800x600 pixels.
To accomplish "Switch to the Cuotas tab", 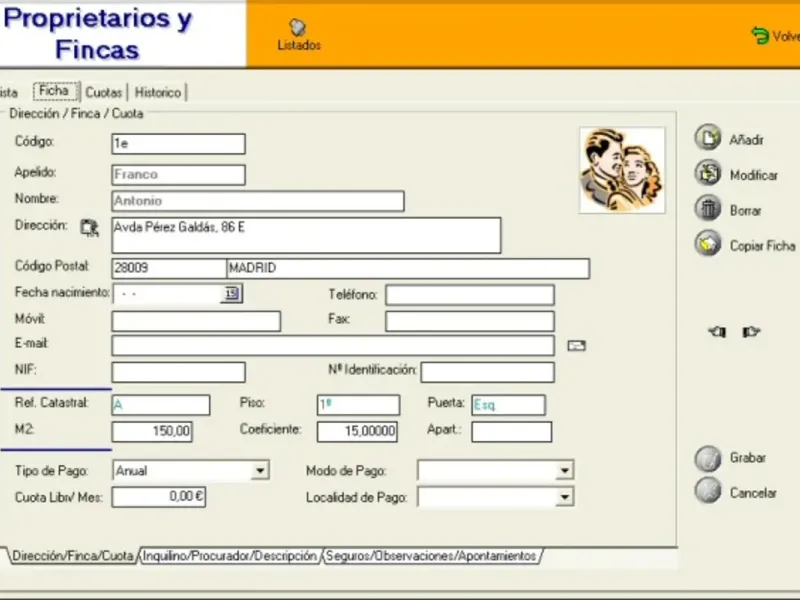I will (x=104, y=92).
